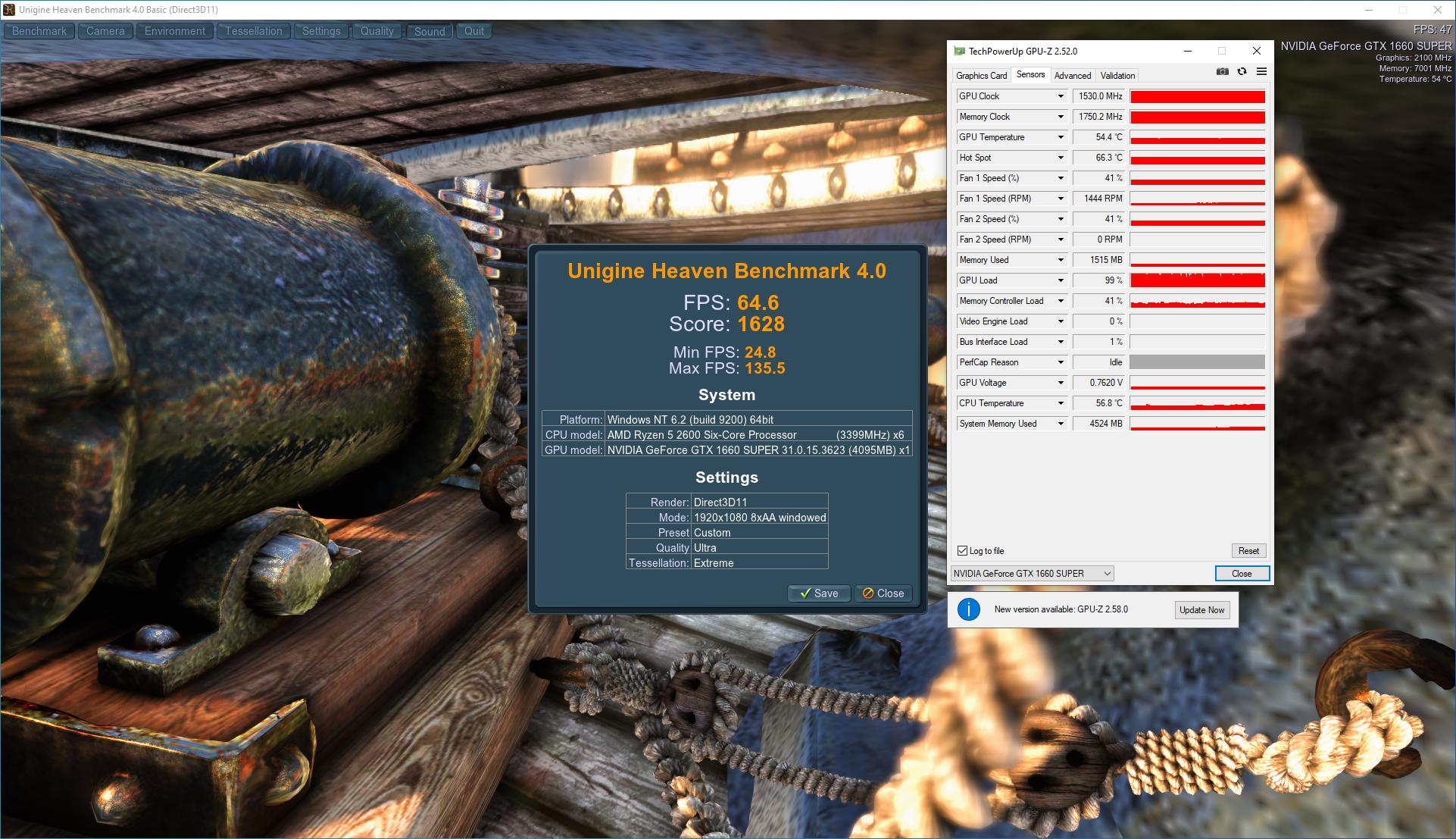This screenshot has height=839, width=1456.
Task: Open the Environment menu
Action: click(175, 31)
